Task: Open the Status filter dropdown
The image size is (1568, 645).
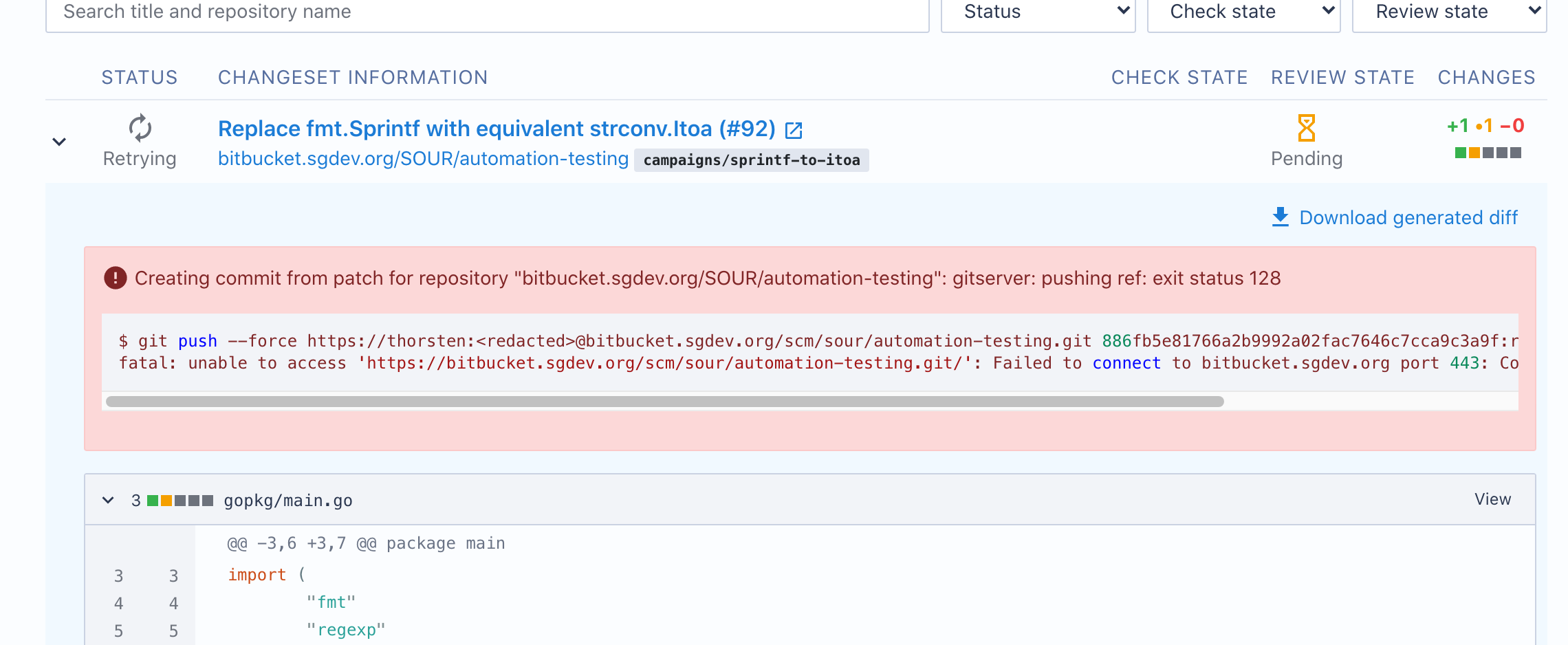Action: (1038, 12)
